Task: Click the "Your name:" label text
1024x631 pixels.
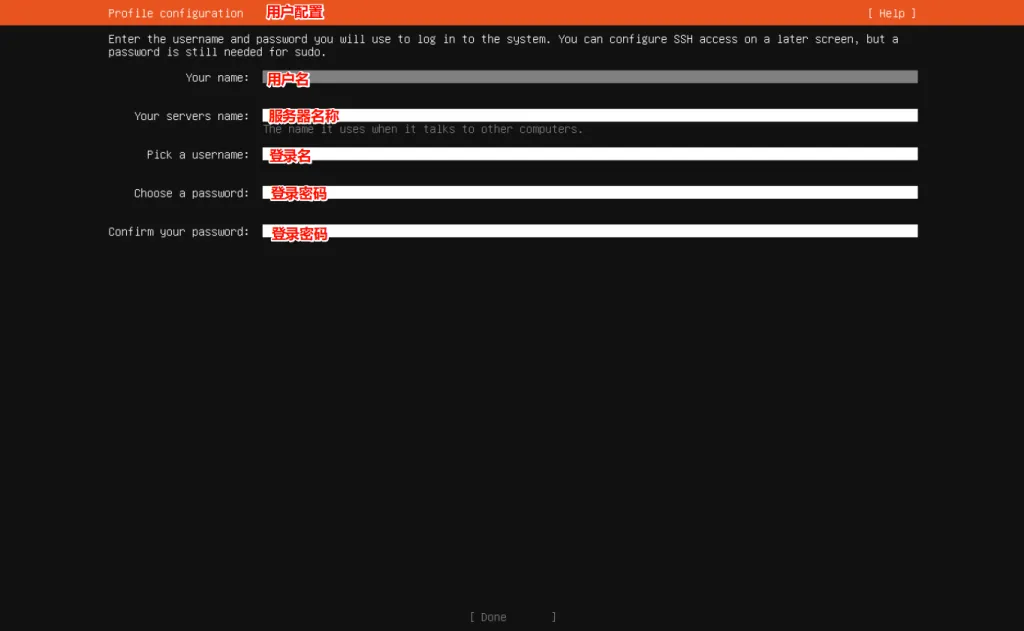Action: [217, 78]
